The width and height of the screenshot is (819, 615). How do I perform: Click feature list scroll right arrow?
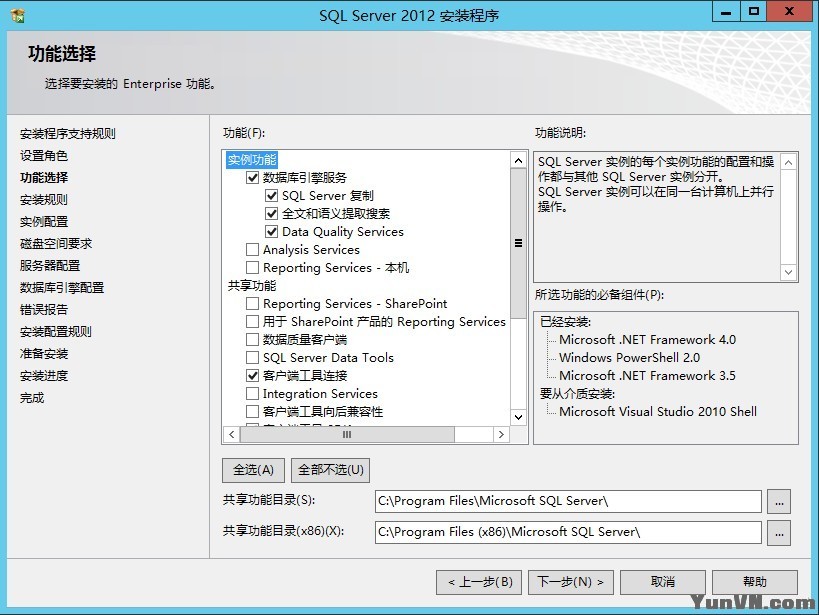tap(501, 434)
